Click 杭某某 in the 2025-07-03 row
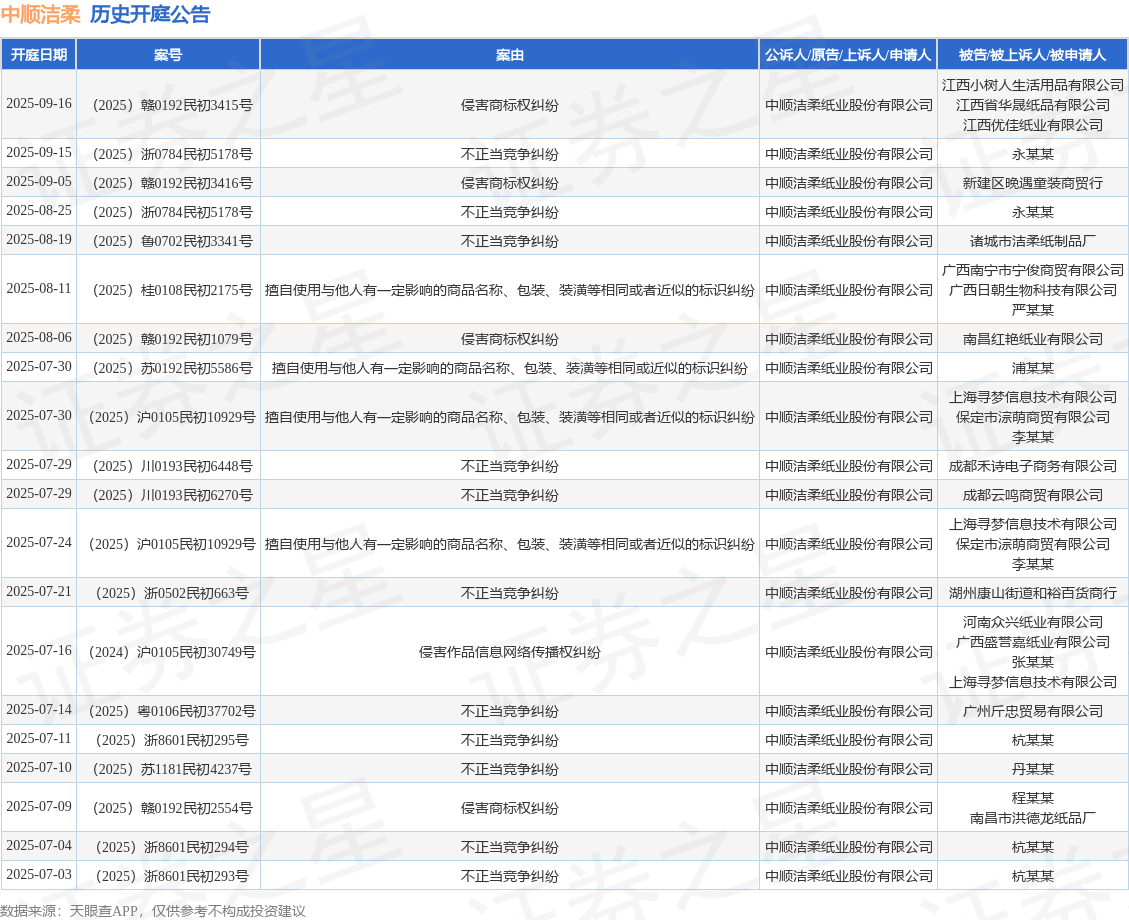1129x920 pixels. click(1033, 875)
